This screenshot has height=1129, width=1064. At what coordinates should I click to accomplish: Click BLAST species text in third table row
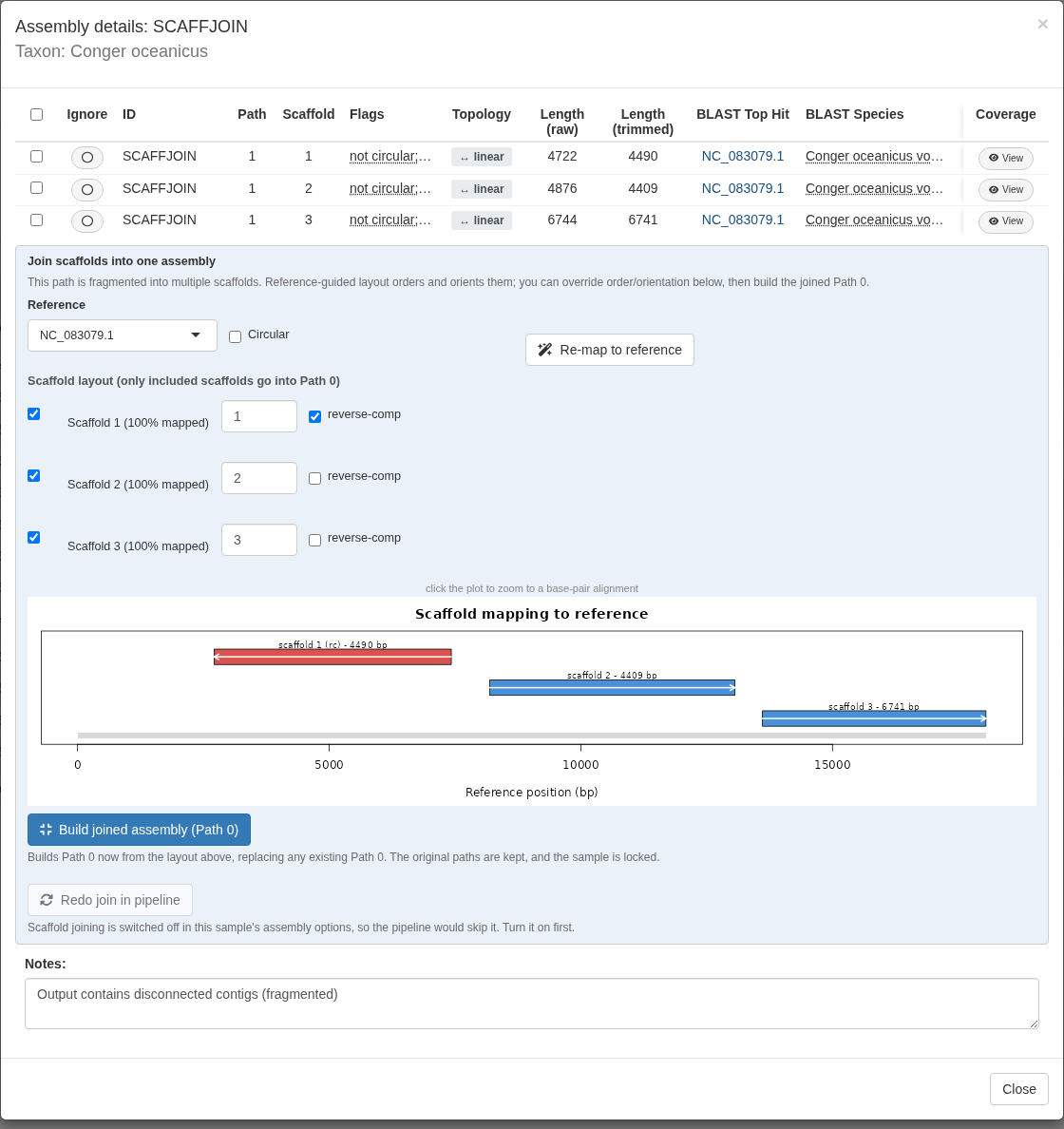874,220
